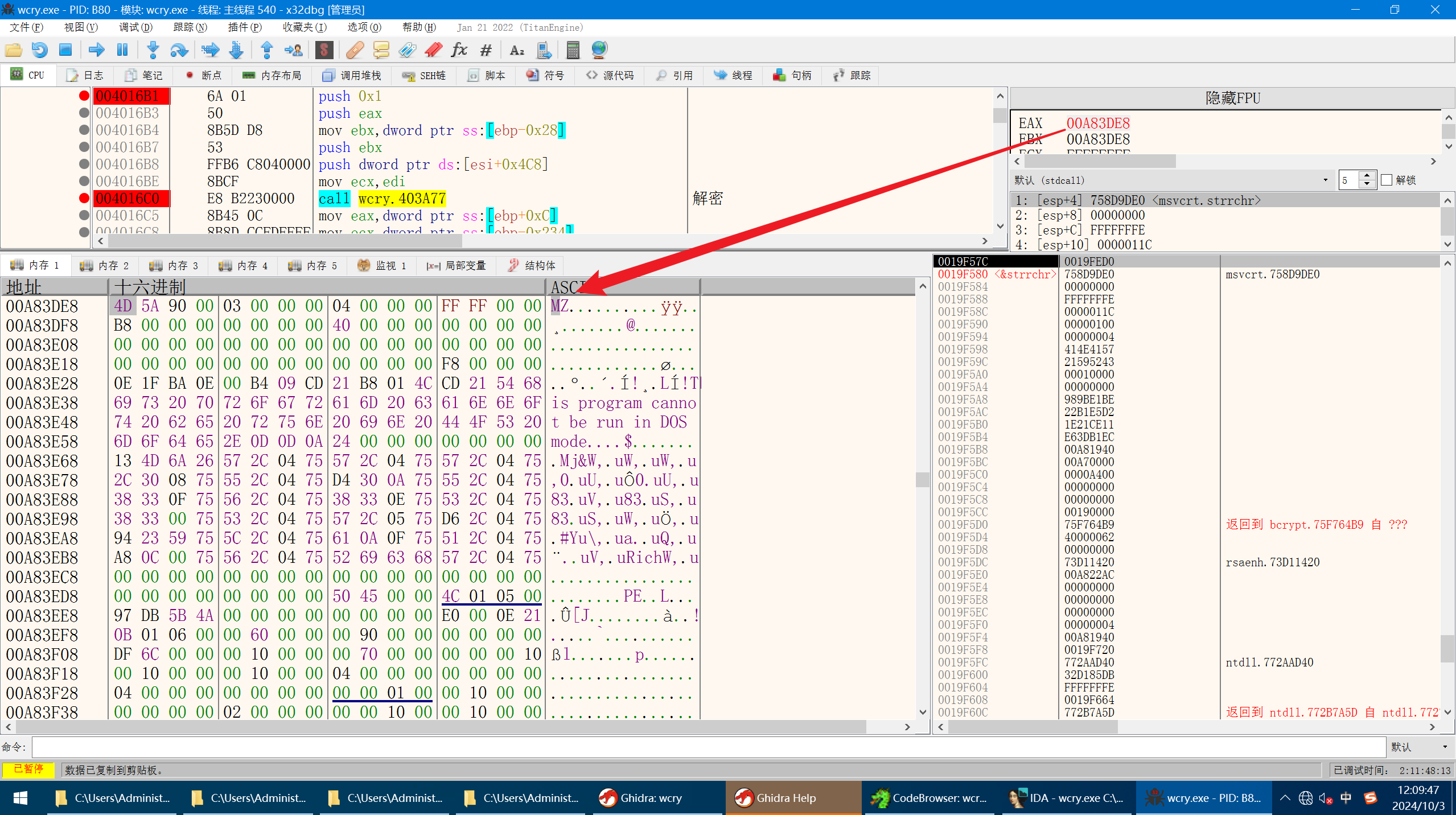Open the Az strings icon
Viewport: 1456px width, 815px height.
(517, 50)
